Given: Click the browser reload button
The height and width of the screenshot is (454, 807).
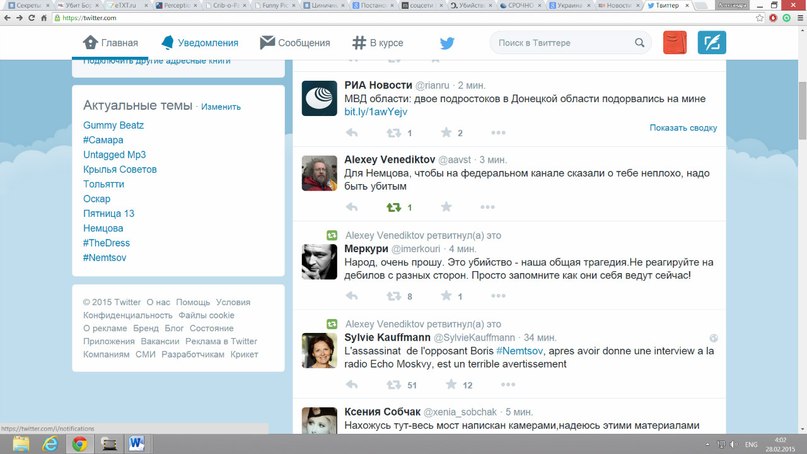Looking at the screenshot, I should [x=31, y=18].
